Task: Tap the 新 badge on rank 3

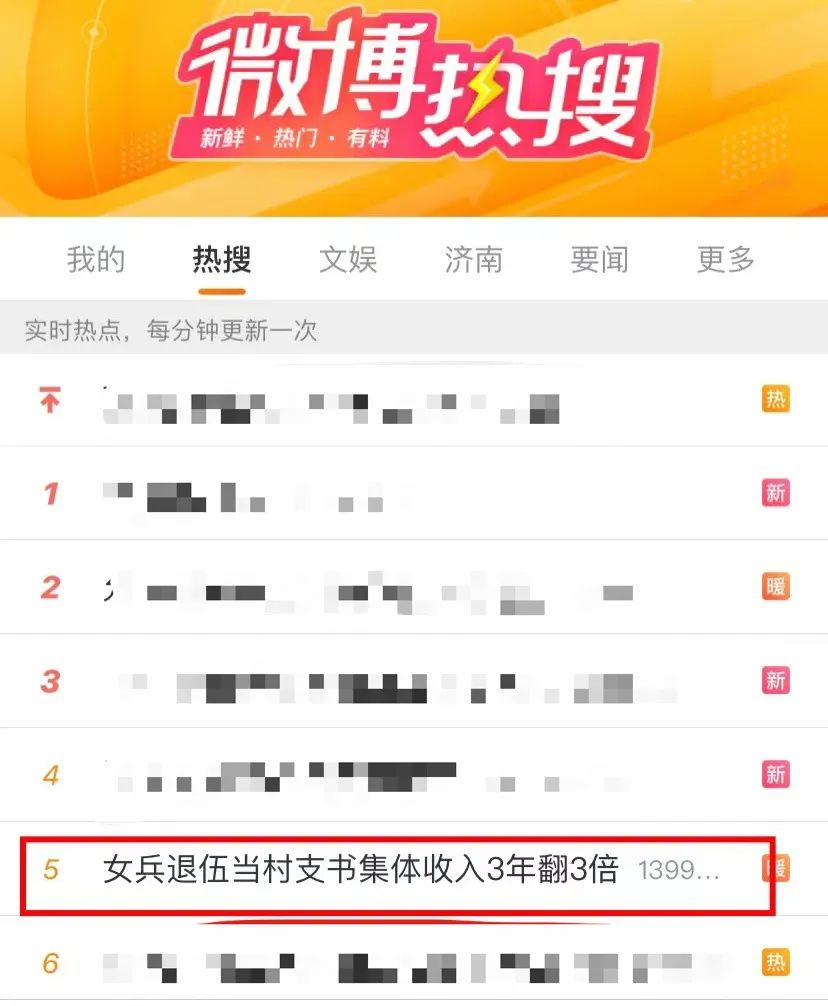Action: [775, 680]
